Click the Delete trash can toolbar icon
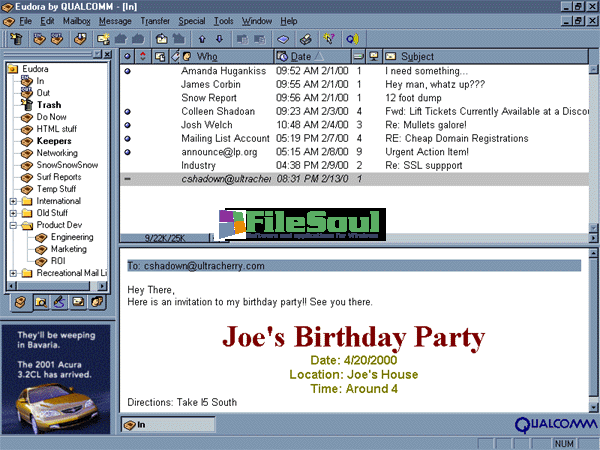 tap(15, 39)
